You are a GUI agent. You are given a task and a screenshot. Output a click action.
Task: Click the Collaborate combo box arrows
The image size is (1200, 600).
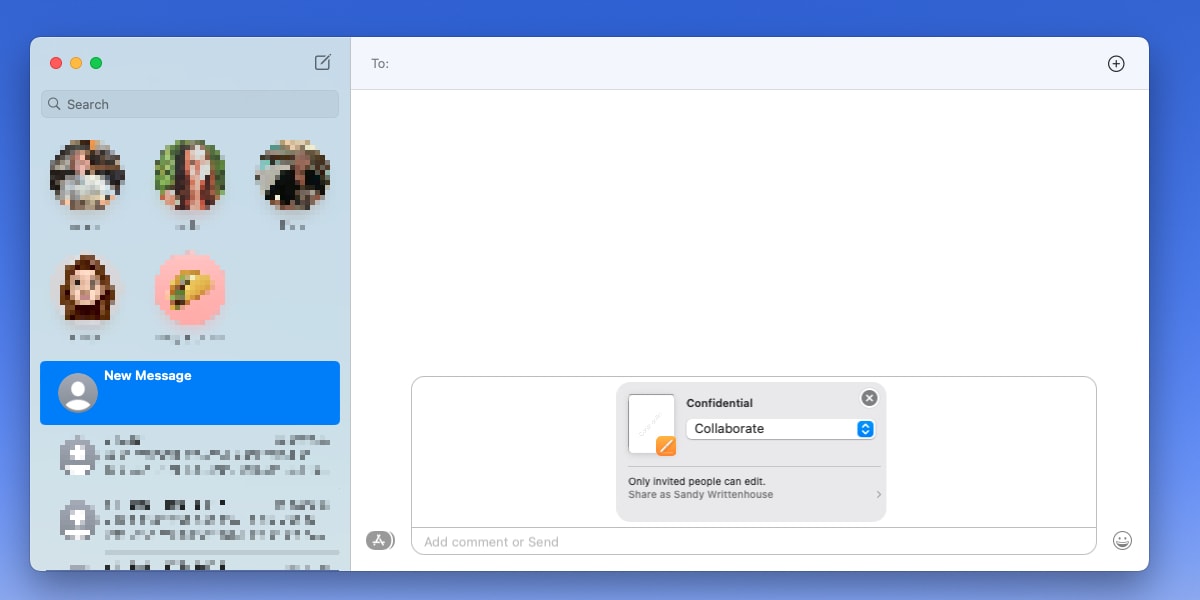point(864,428)
